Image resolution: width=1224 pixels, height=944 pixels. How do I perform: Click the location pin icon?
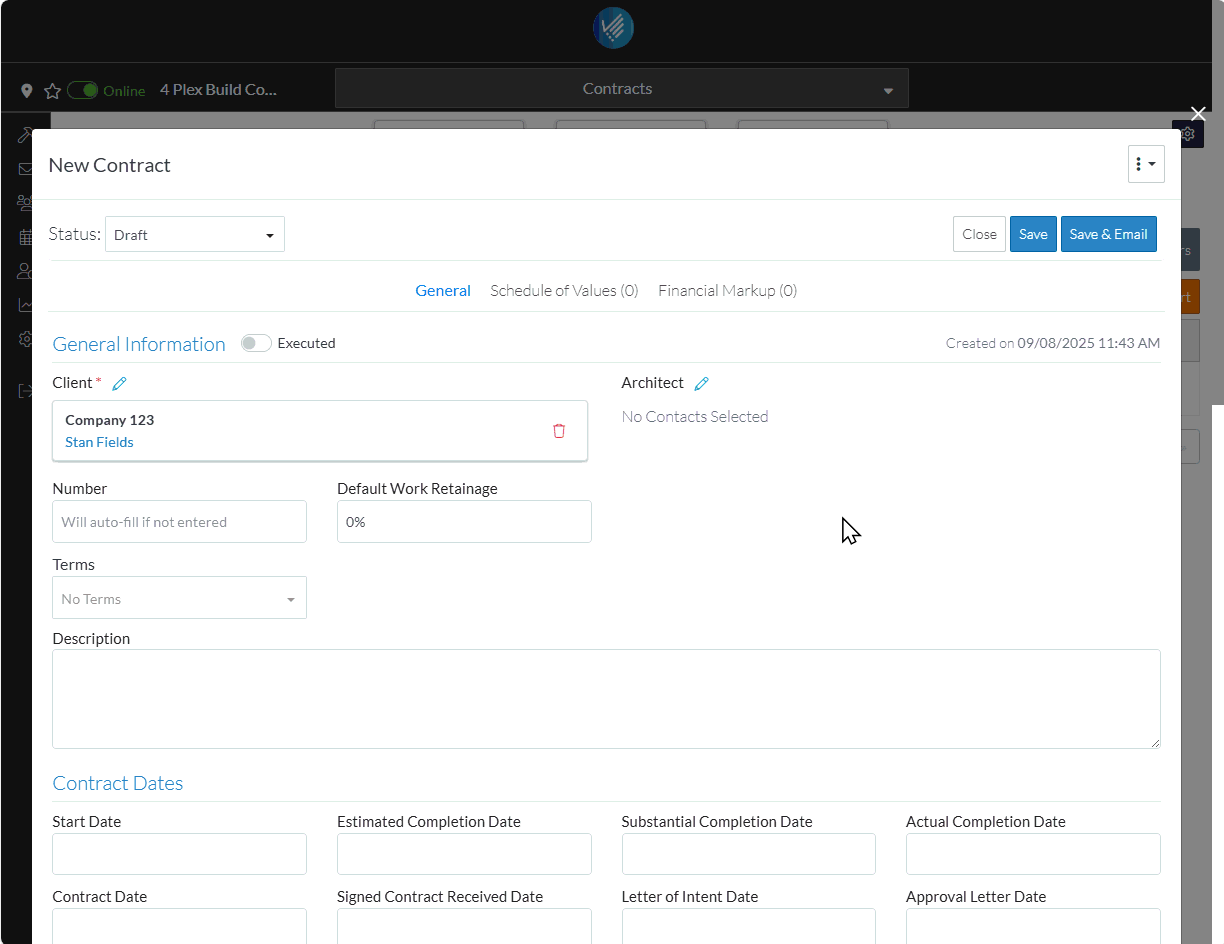[x=27, y=91]
